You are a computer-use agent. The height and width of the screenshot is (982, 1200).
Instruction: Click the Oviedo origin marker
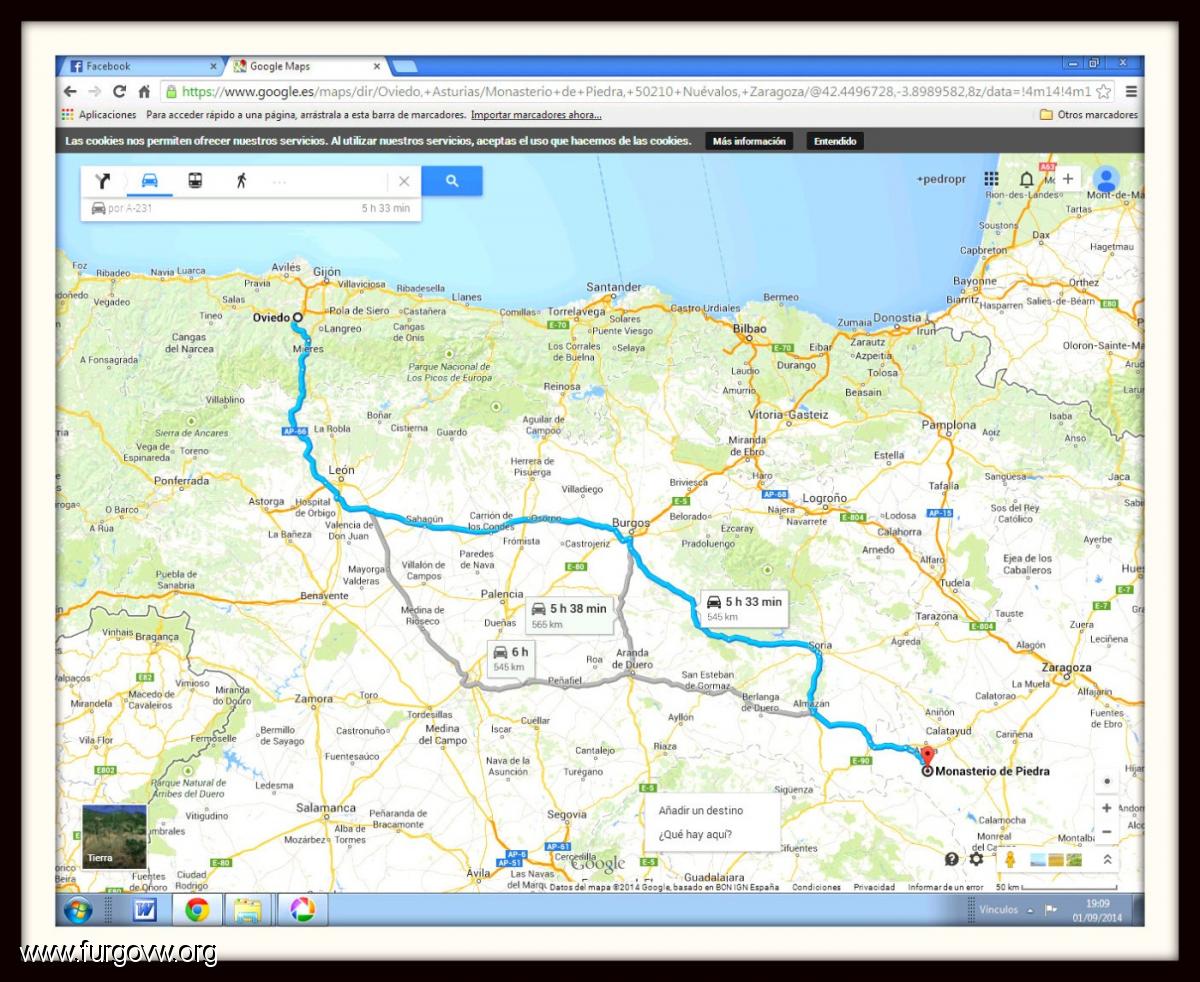pos(296,317)
